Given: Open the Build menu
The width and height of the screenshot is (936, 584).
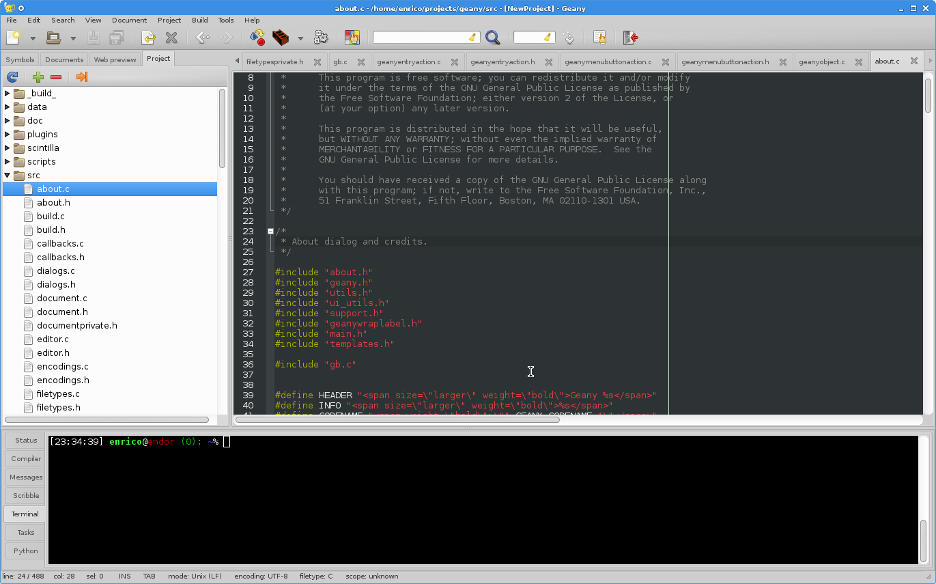Looking at the screenshot, I should click(x=199, y=20).
